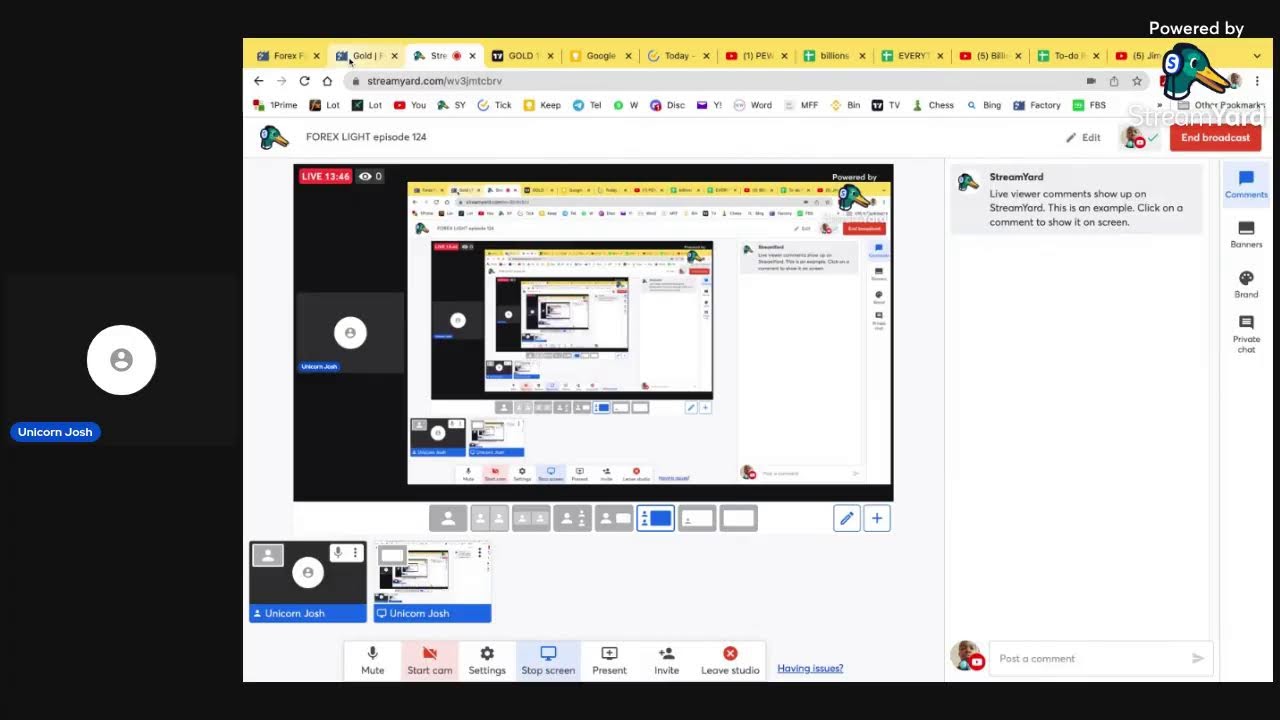Open the Having issues? link
The image size is (1280, 720).
[x=810, y=668]
